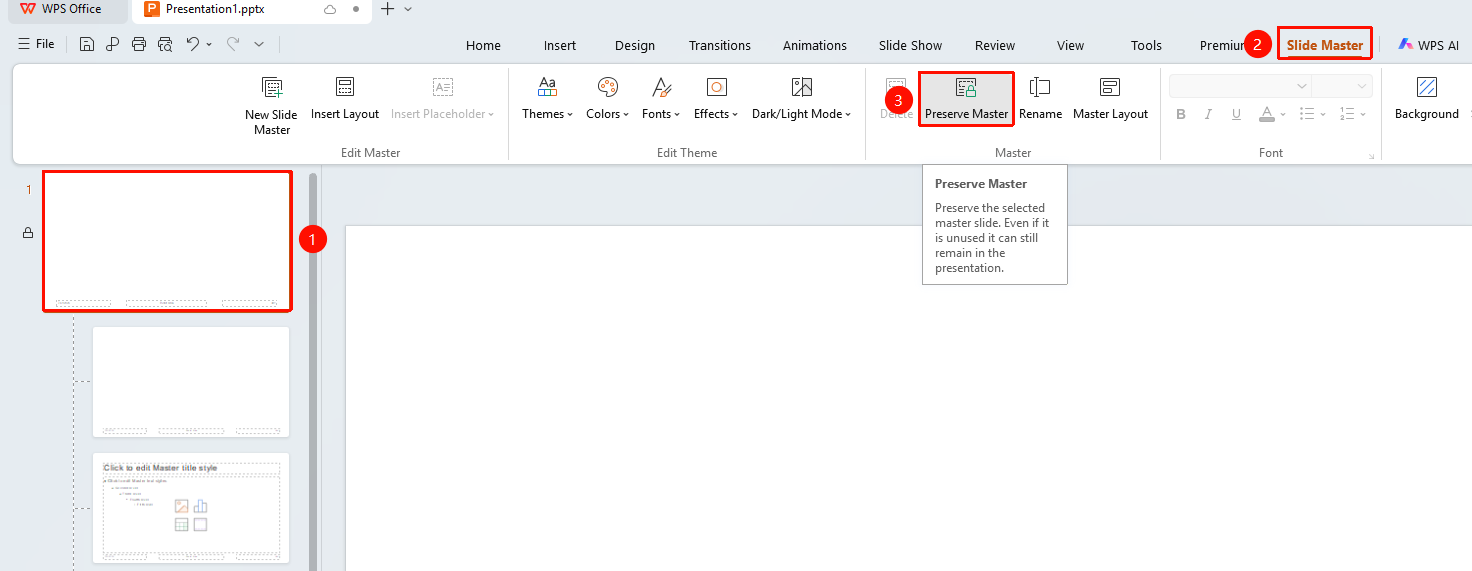Click the blank slide editing canvas
Image resolution: width=1472 pixels, height=571 pixels.
click(908, 398)
